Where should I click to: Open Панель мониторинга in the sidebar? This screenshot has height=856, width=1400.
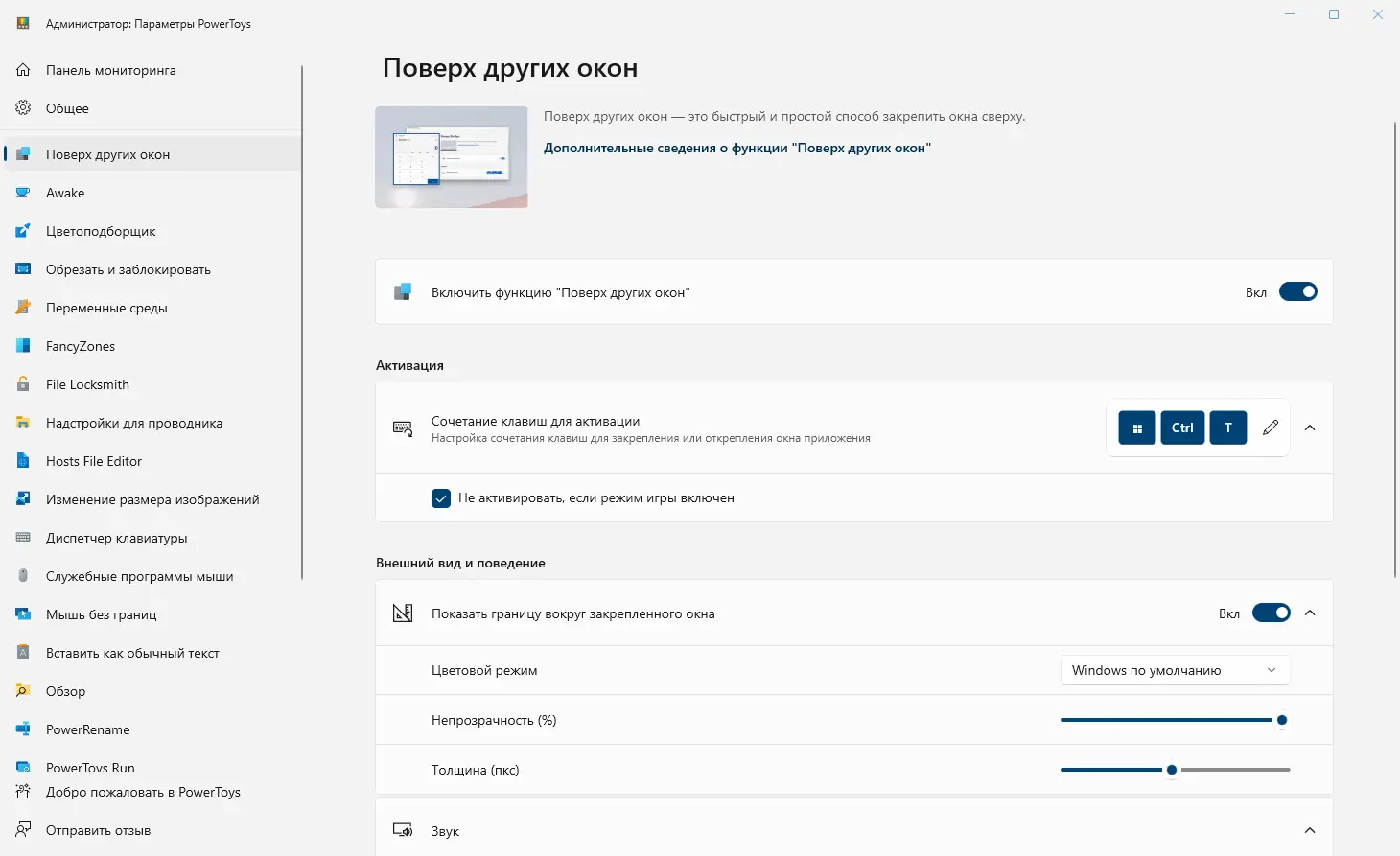click(x=110, y=70)
